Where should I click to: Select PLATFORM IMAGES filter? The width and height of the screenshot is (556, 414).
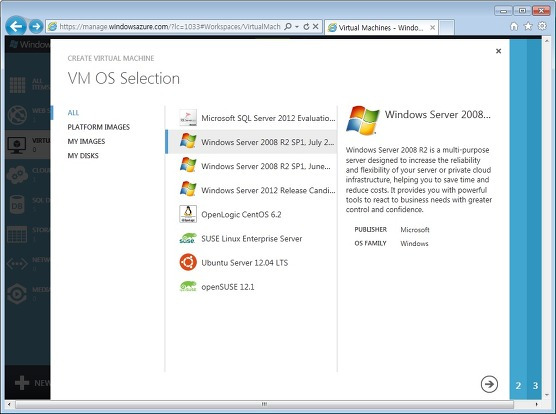point(99,127)
